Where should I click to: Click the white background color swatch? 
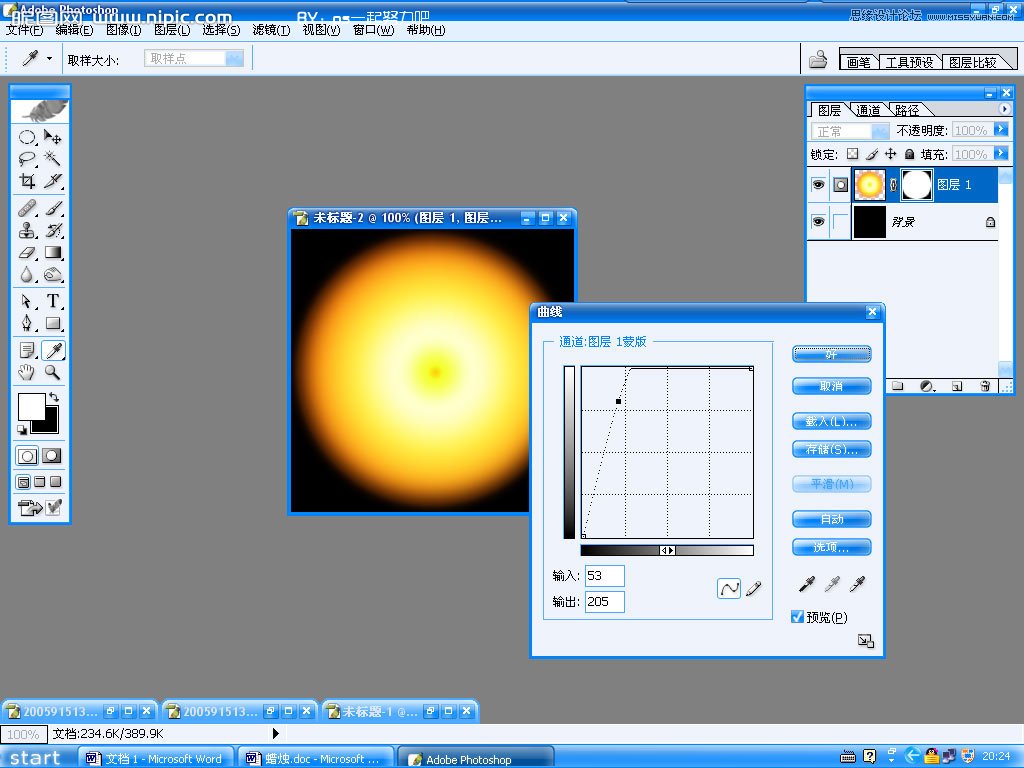[x=30, y=406]
